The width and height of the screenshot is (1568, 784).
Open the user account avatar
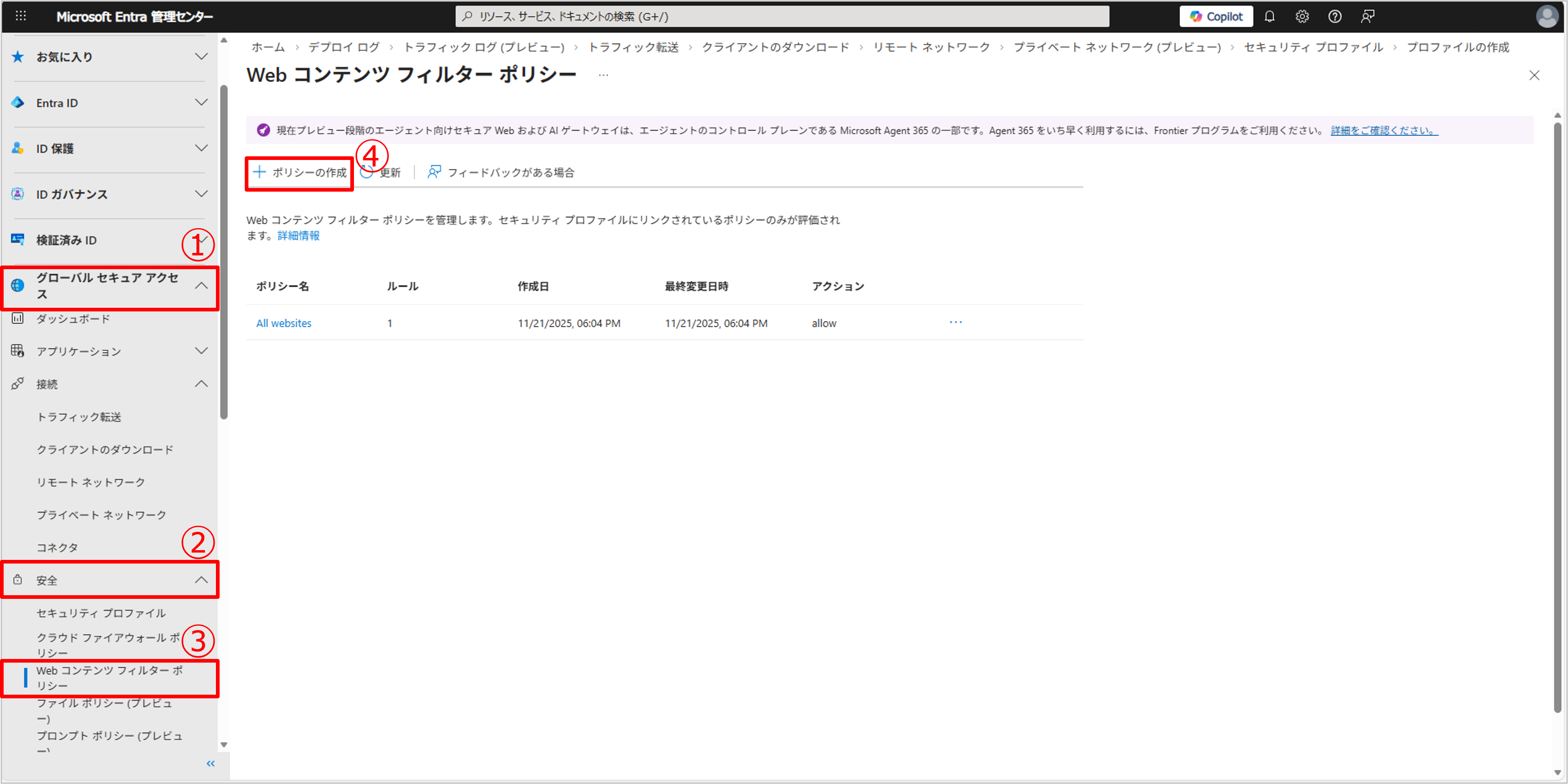pos(1547,16)
